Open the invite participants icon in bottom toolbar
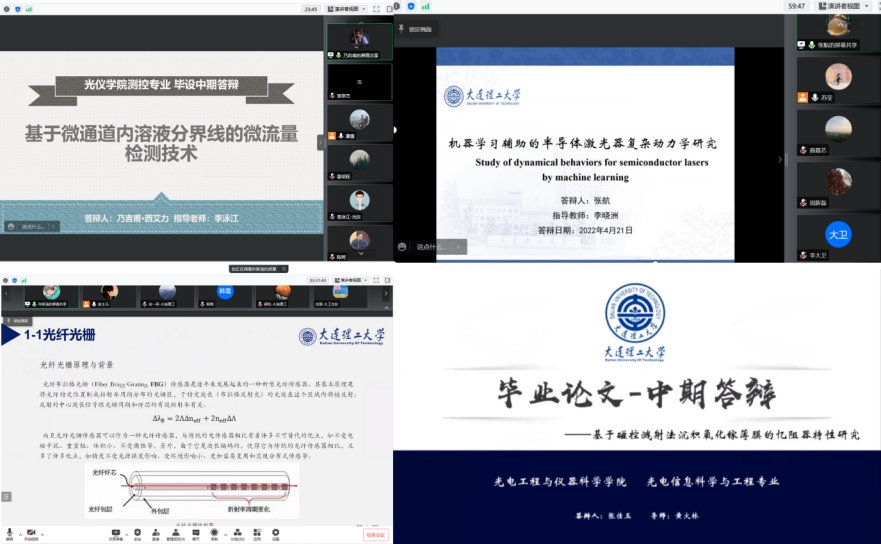 (156, 532)
